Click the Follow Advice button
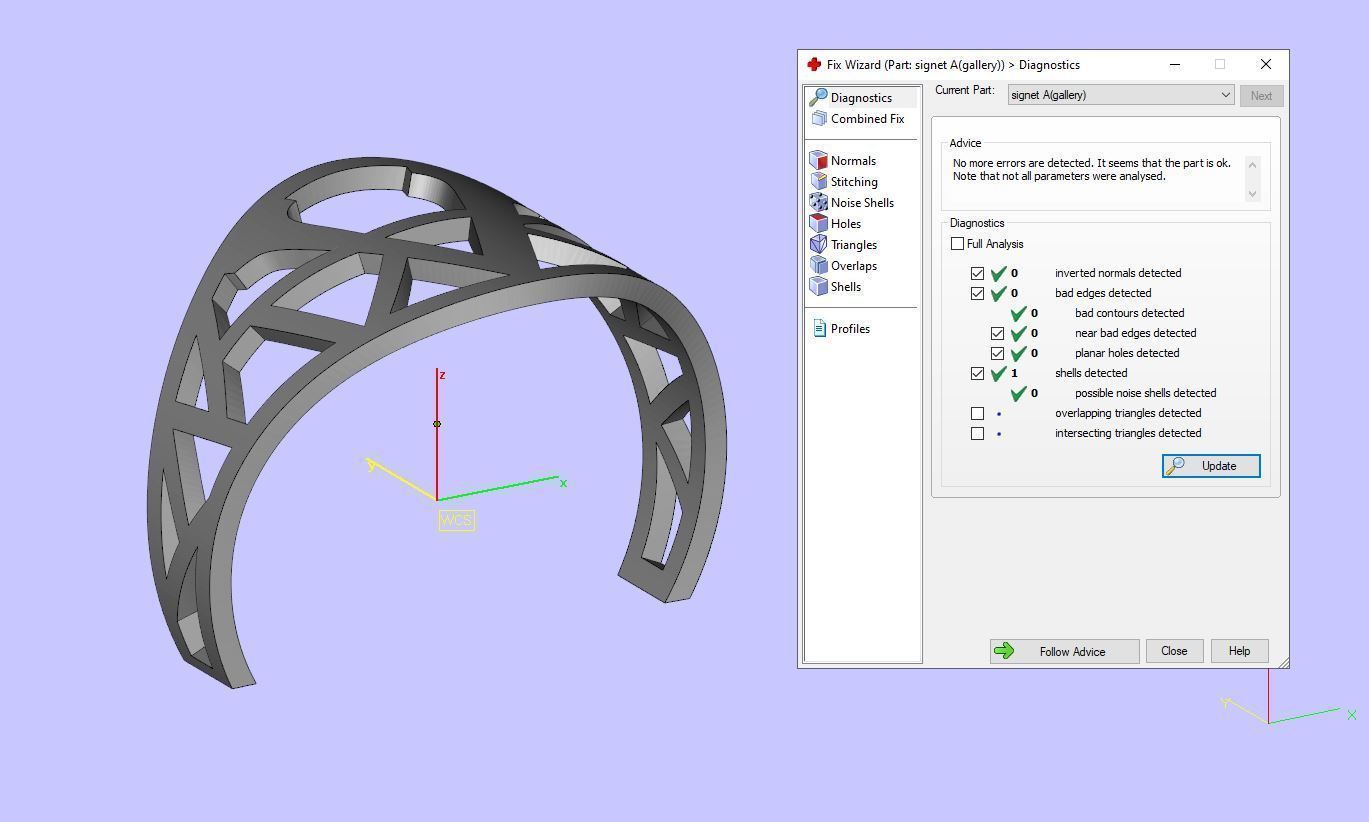The image size is (1369, 822). (1064, 651)
